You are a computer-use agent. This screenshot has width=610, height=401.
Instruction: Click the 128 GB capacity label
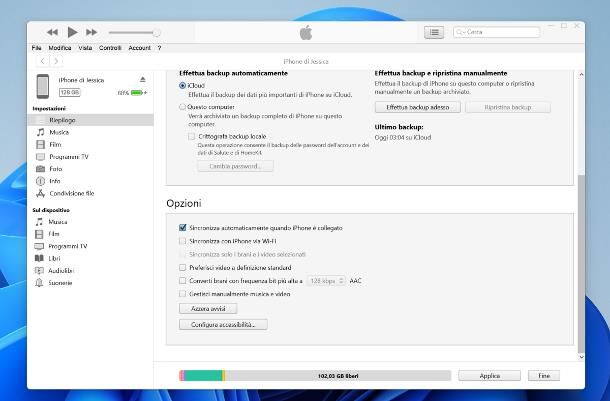coord(70,93)
